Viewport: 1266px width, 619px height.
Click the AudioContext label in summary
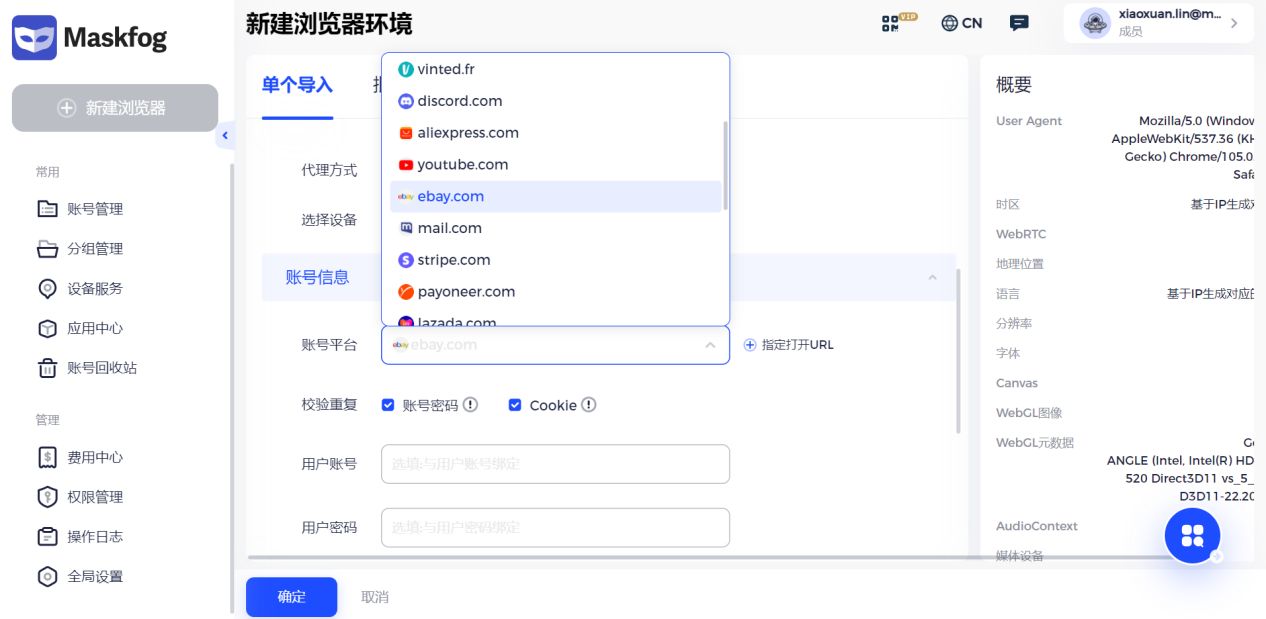[1037, 526]
